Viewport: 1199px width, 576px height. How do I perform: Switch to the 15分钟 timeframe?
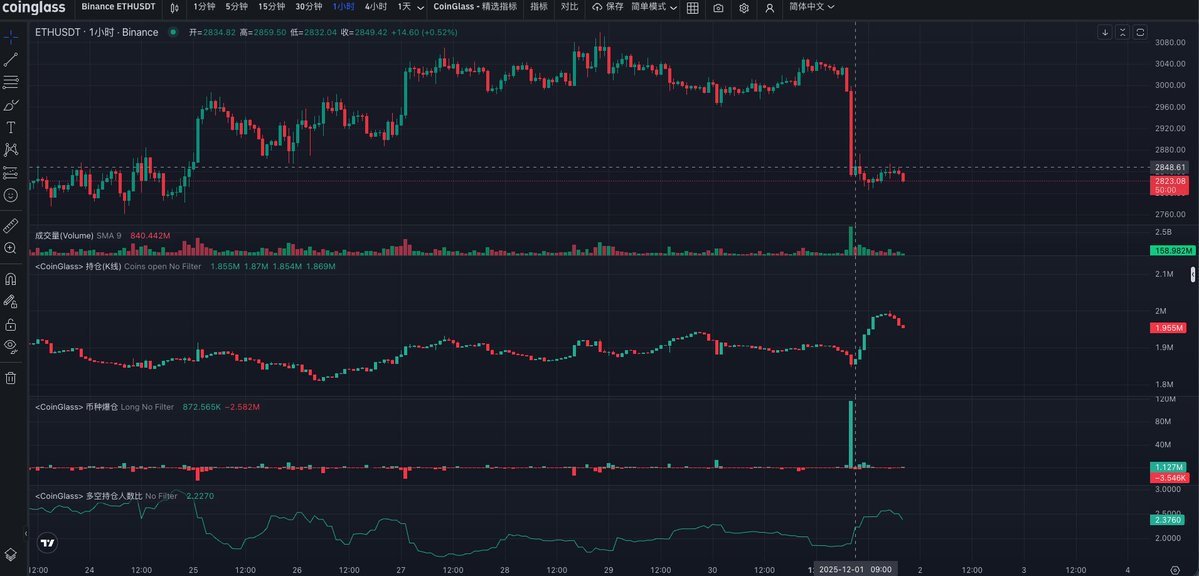tap(271, 7)
